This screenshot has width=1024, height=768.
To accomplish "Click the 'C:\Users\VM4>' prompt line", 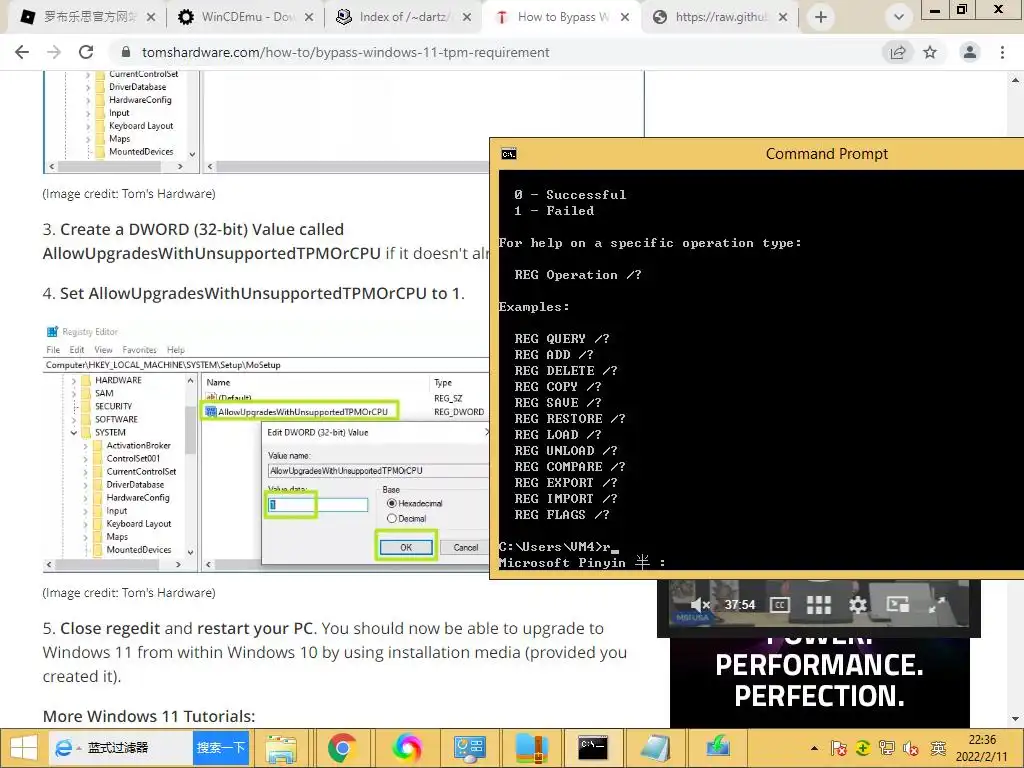I will click(x=558, y=547).
